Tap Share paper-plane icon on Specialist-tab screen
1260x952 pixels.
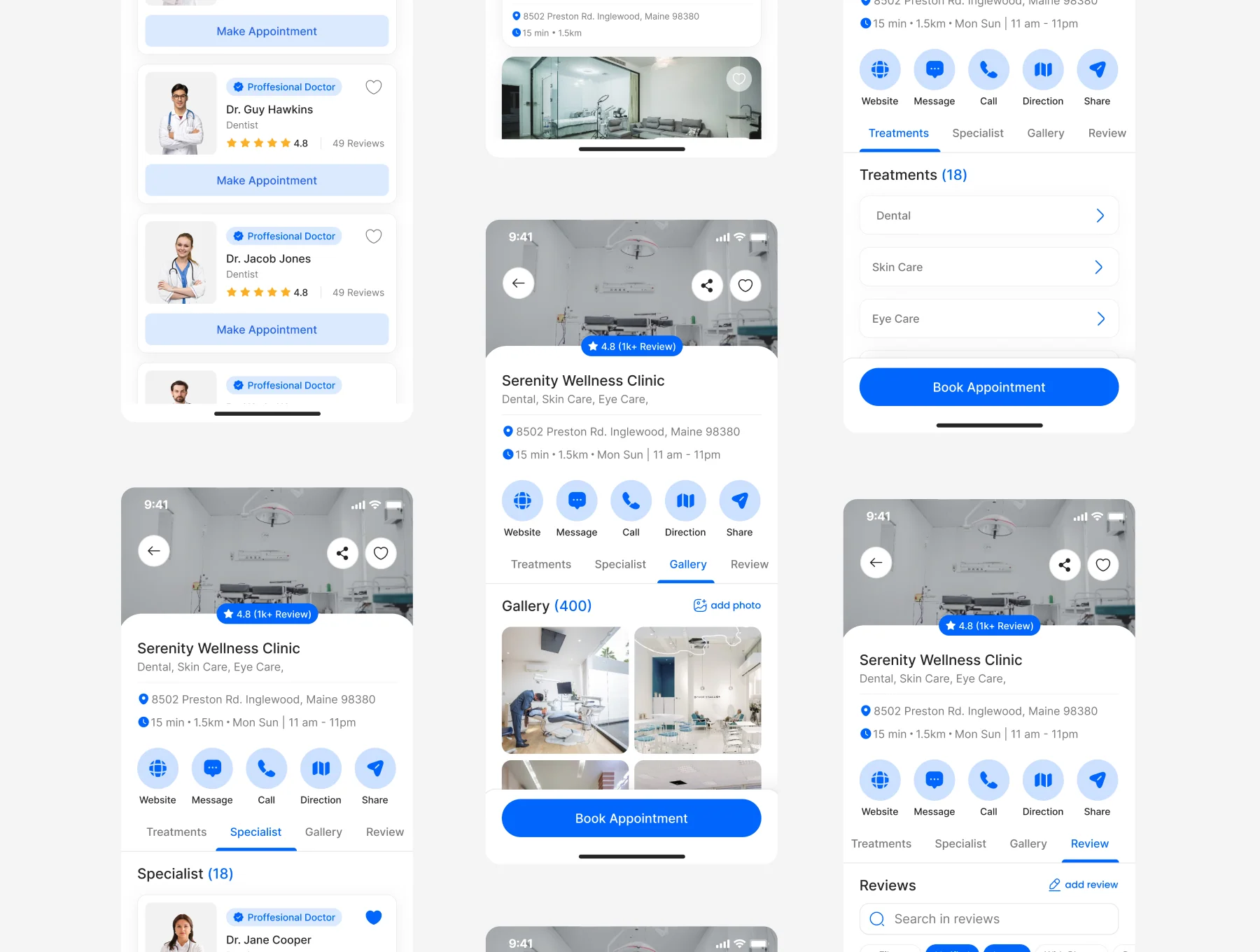(x=375, y=769)
